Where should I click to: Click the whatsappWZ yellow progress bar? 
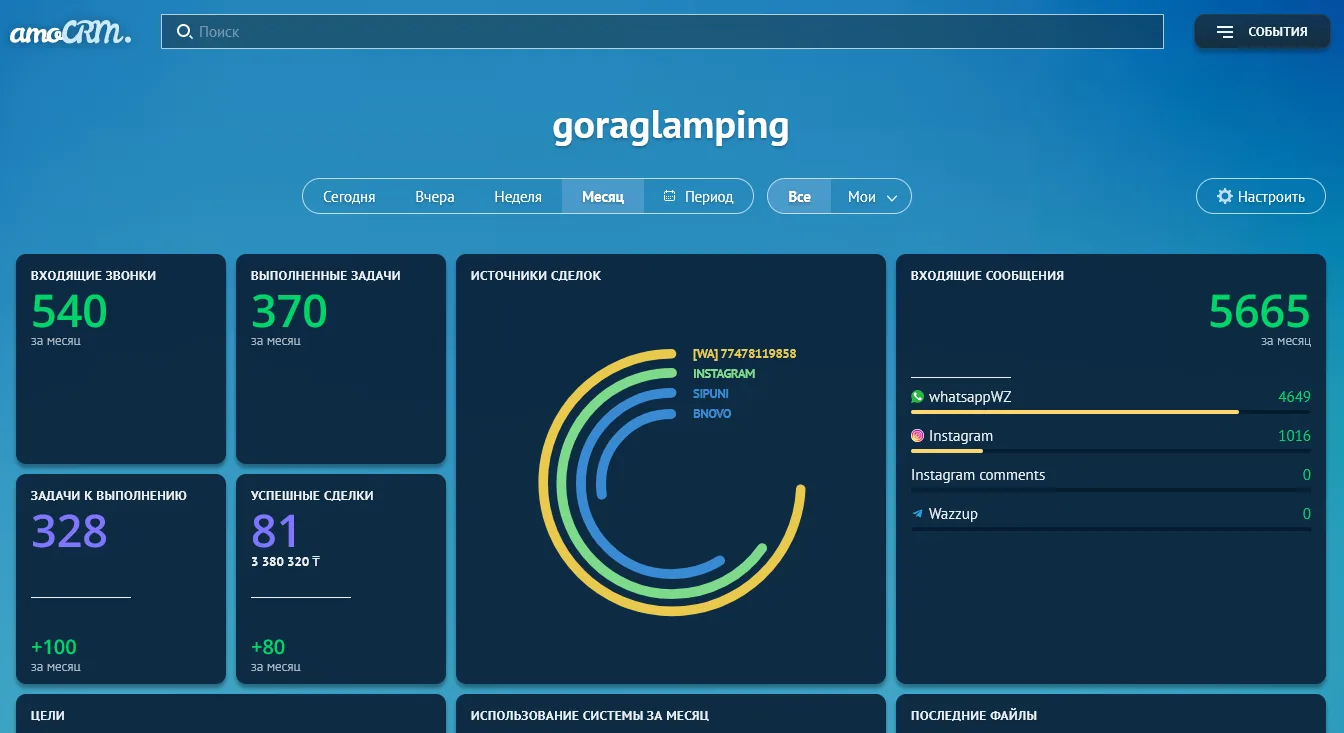click(1075, 412)
